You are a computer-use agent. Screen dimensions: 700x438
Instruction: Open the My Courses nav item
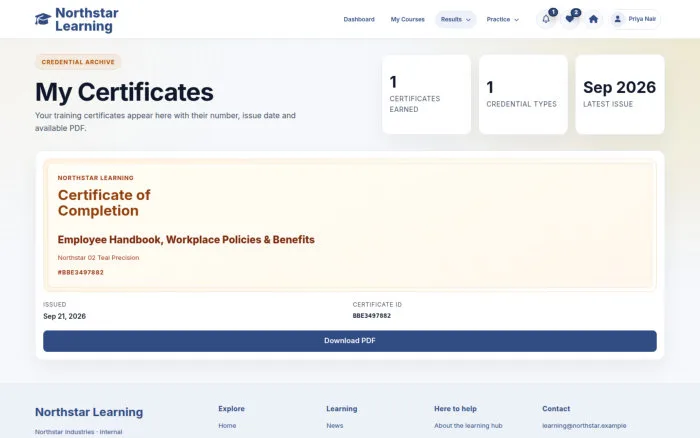[408, 19]
